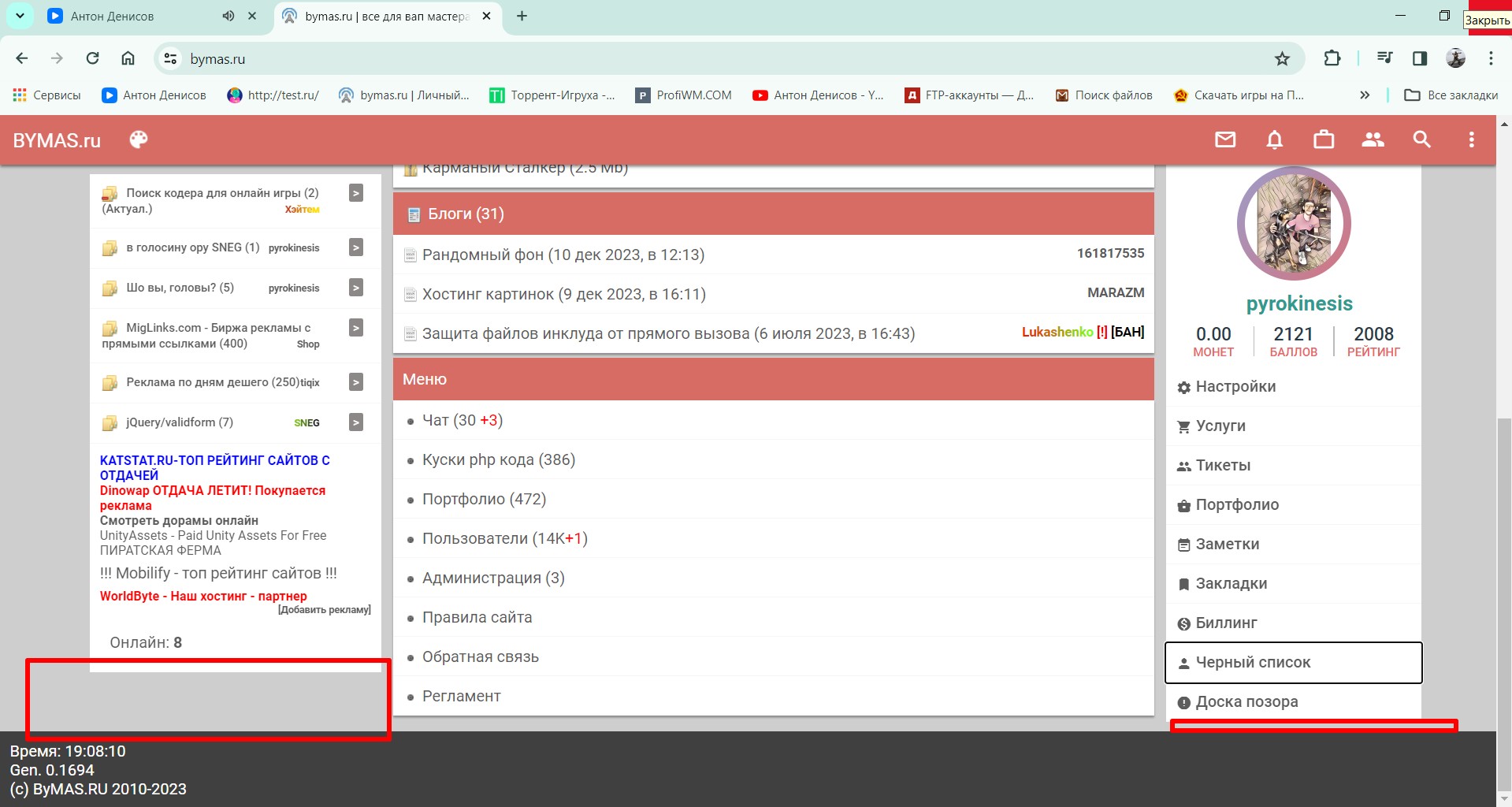
Task: Click the notifications bell icon
Action: click(x=1274, y=140)
